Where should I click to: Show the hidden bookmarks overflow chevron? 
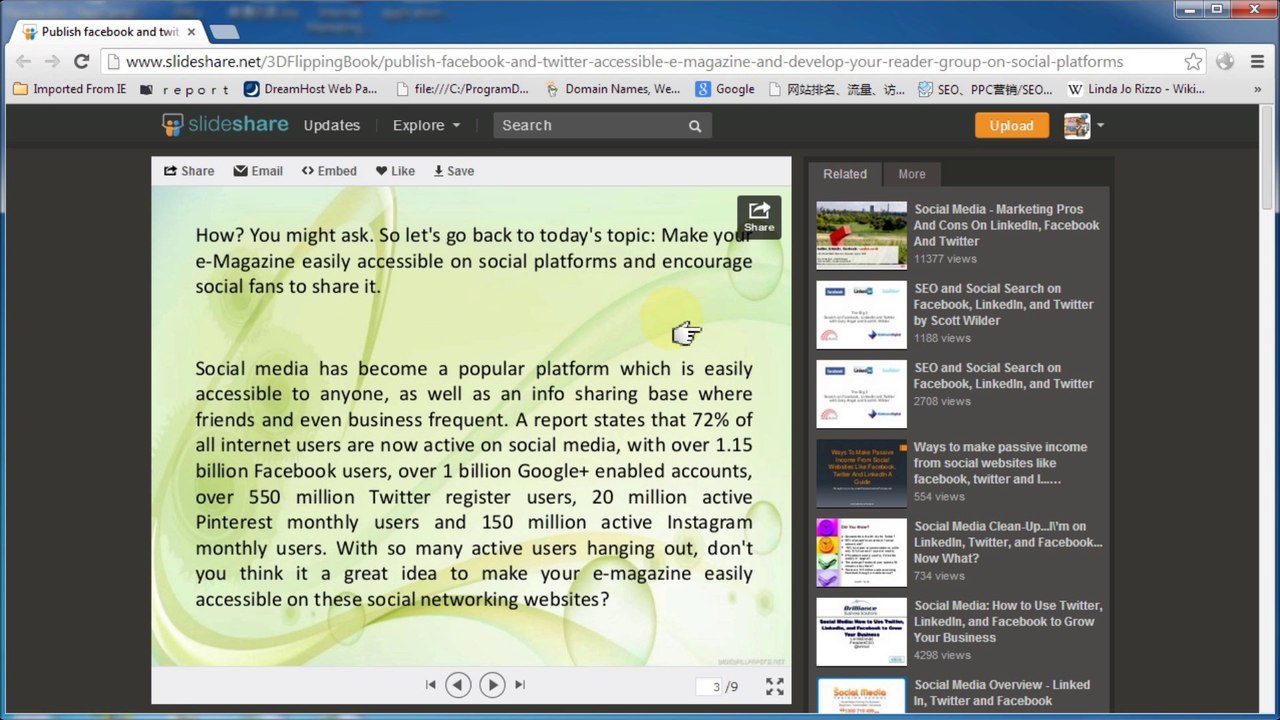(x=1259, y=89)
